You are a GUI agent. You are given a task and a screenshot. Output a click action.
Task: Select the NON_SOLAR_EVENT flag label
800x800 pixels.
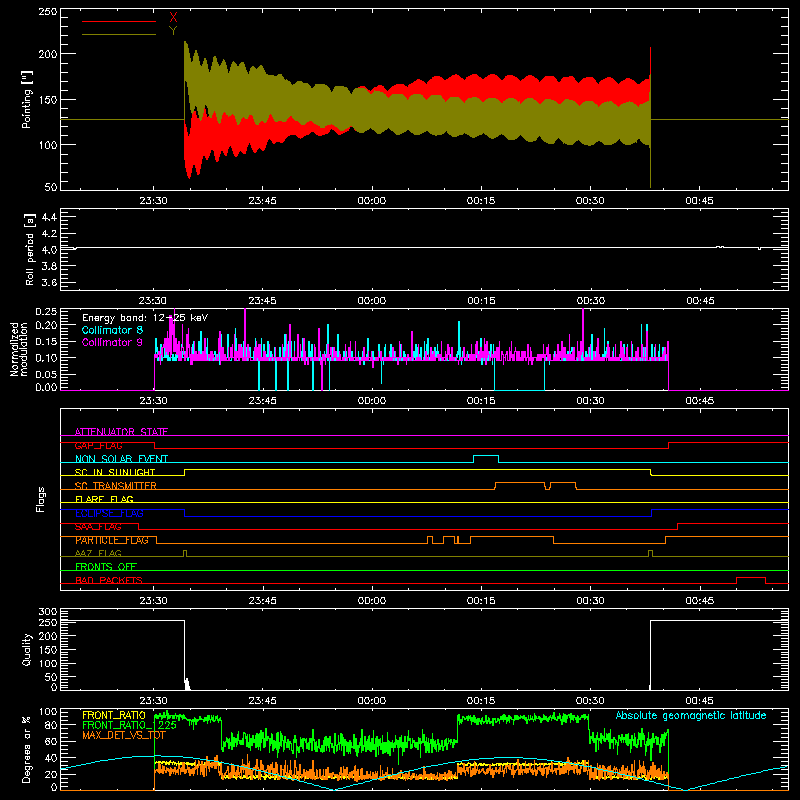point(121,459)
